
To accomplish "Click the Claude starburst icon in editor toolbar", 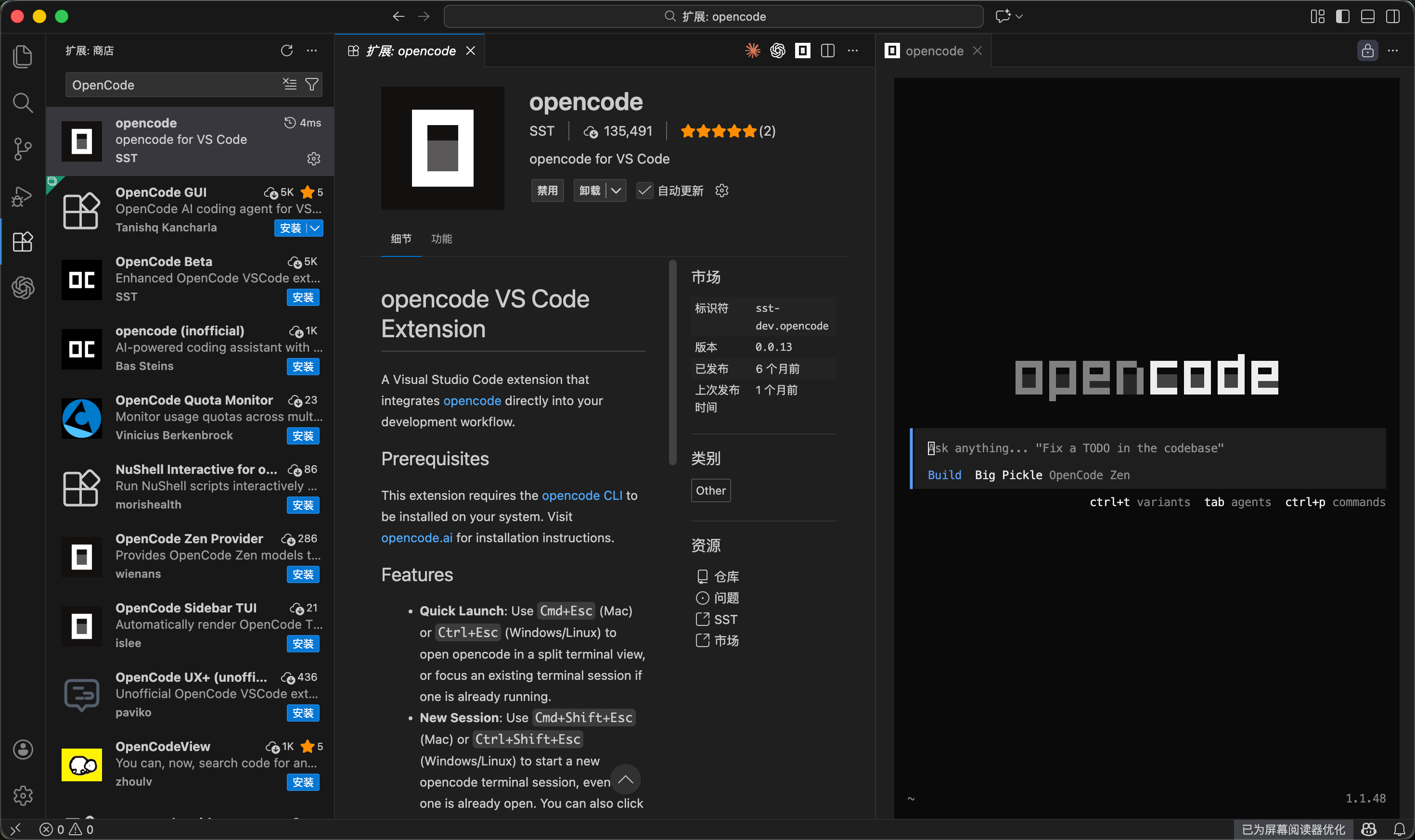I will pos(753,51).
